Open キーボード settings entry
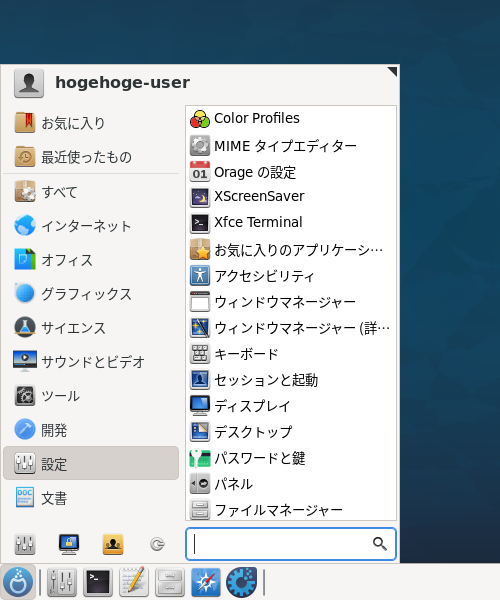500x600 pixels. click(x=291, y=354)
